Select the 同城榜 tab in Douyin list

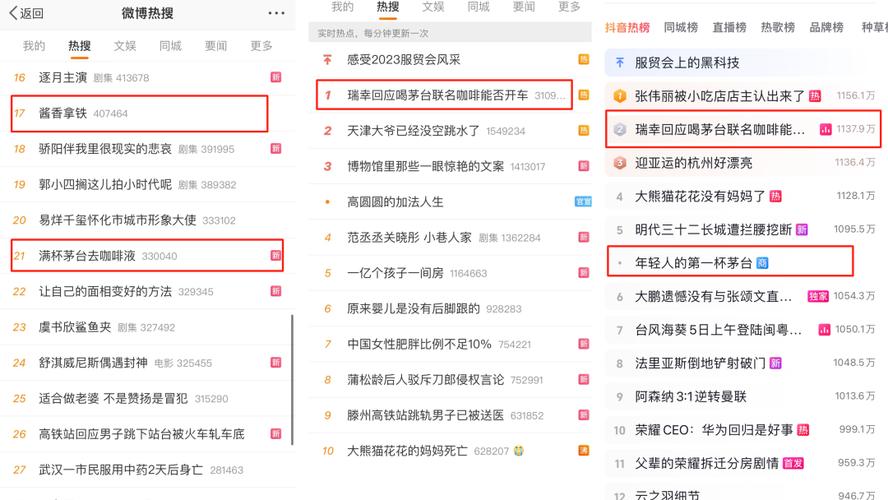point(681,27)
